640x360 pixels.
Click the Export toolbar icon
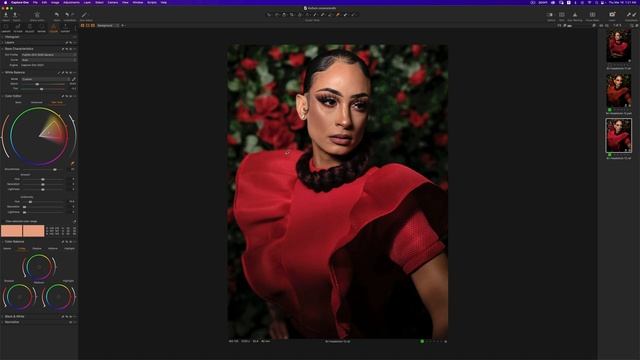[x=16, y=15]
